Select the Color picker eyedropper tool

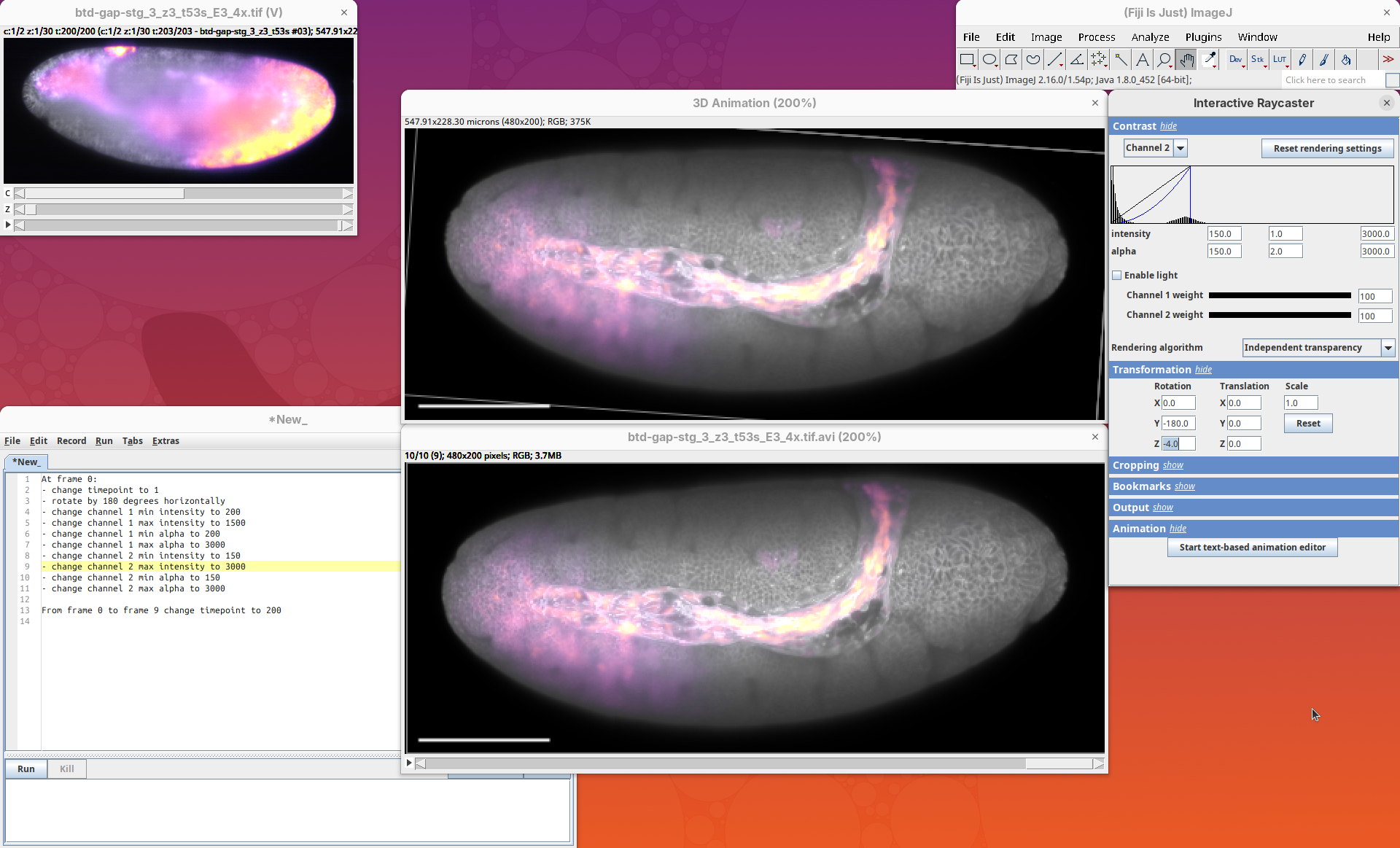pos(1209,60)
